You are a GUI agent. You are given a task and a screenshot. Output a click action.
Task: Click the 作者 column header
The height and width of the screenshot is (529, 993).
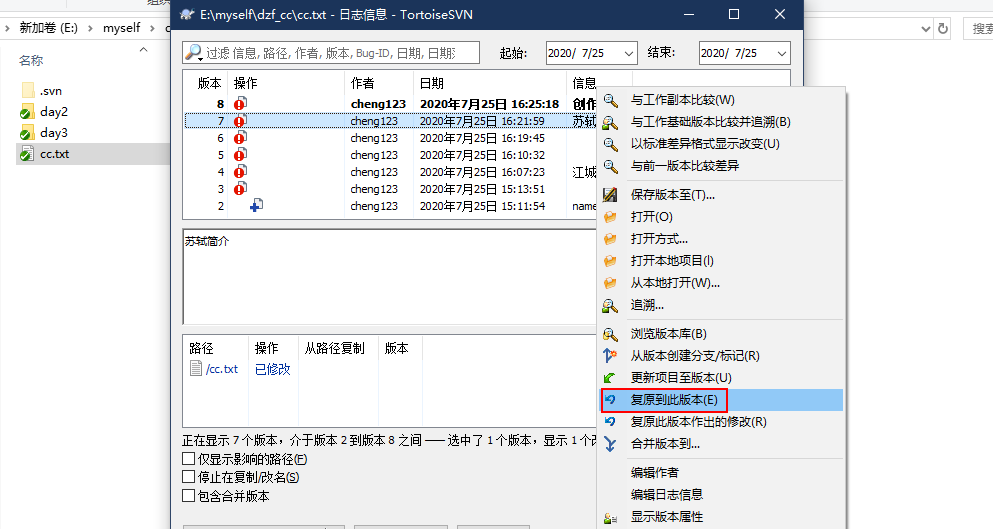click(363, 83)
